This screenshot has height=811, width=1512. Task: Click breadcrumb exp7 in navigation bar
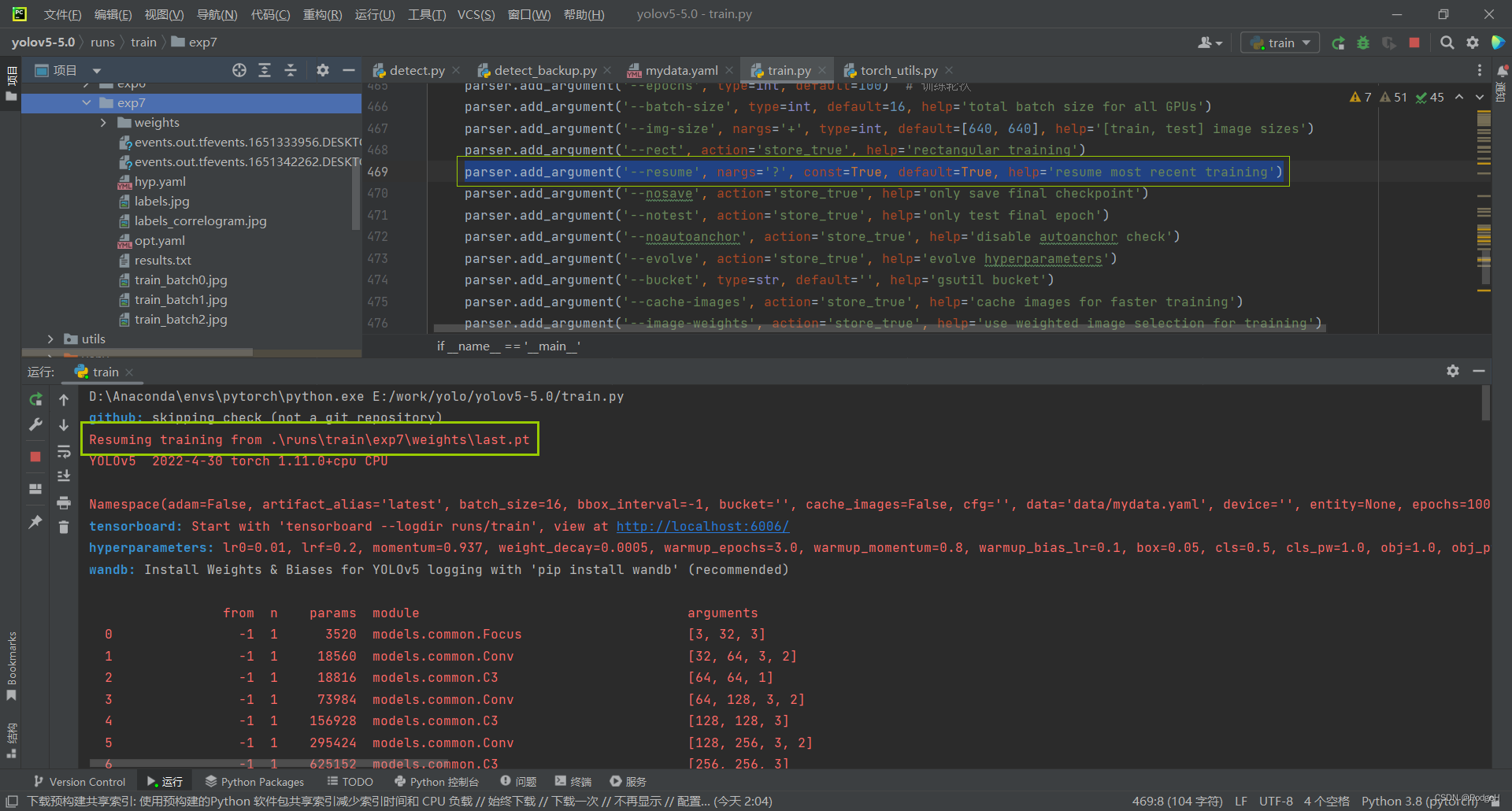[x=195, y=43]
